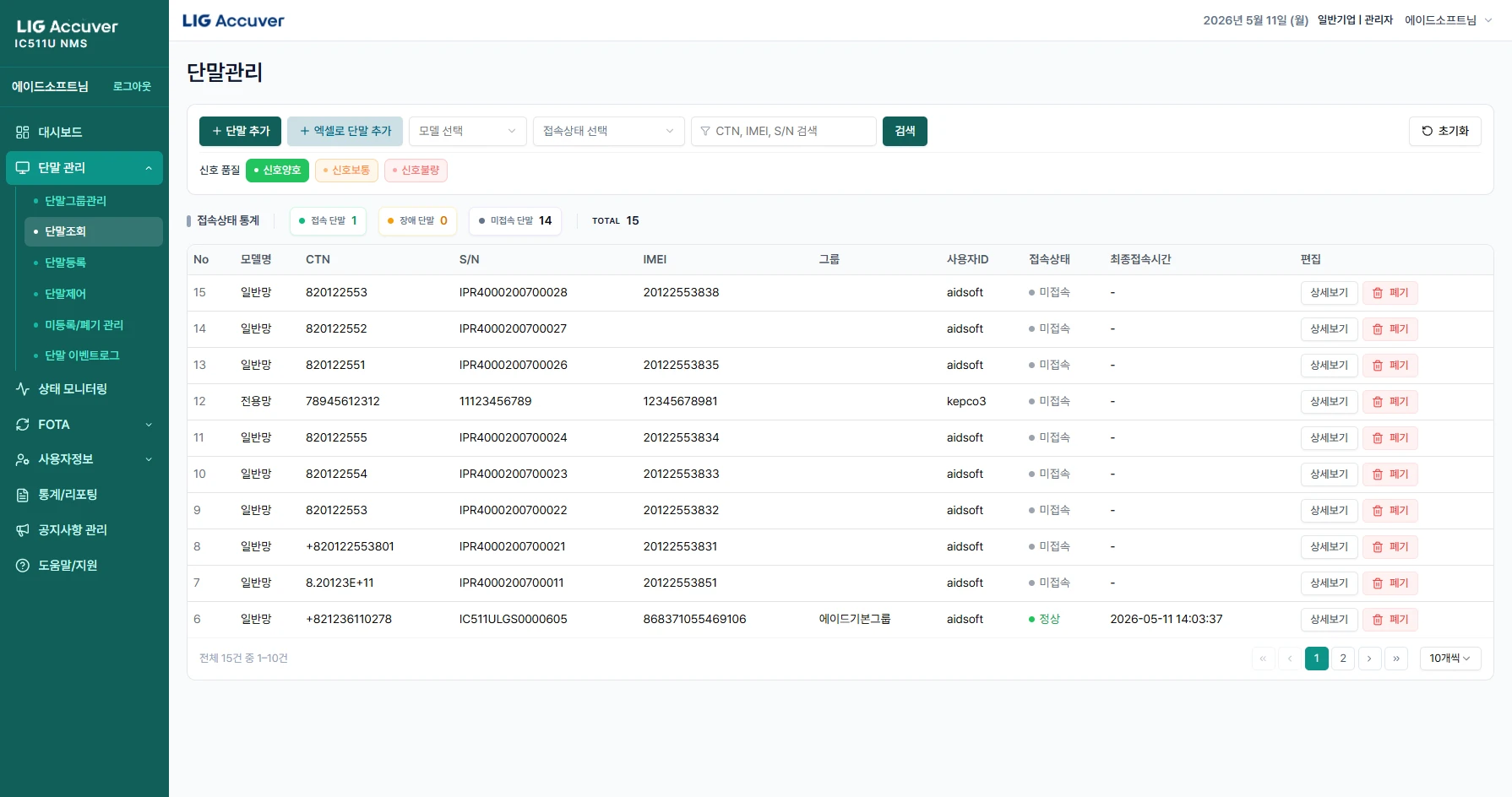Go to the next page arrow
Viewport: 1512px width, 797px height.
click(x=1369, y=659)
